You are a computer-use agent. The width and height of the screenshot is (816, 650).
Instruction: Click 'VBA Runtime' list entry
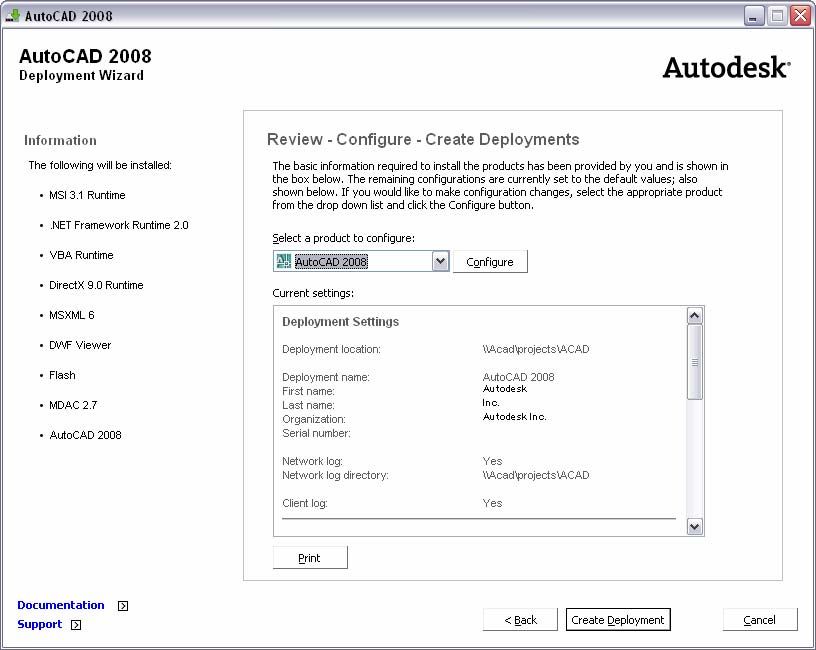81,255
